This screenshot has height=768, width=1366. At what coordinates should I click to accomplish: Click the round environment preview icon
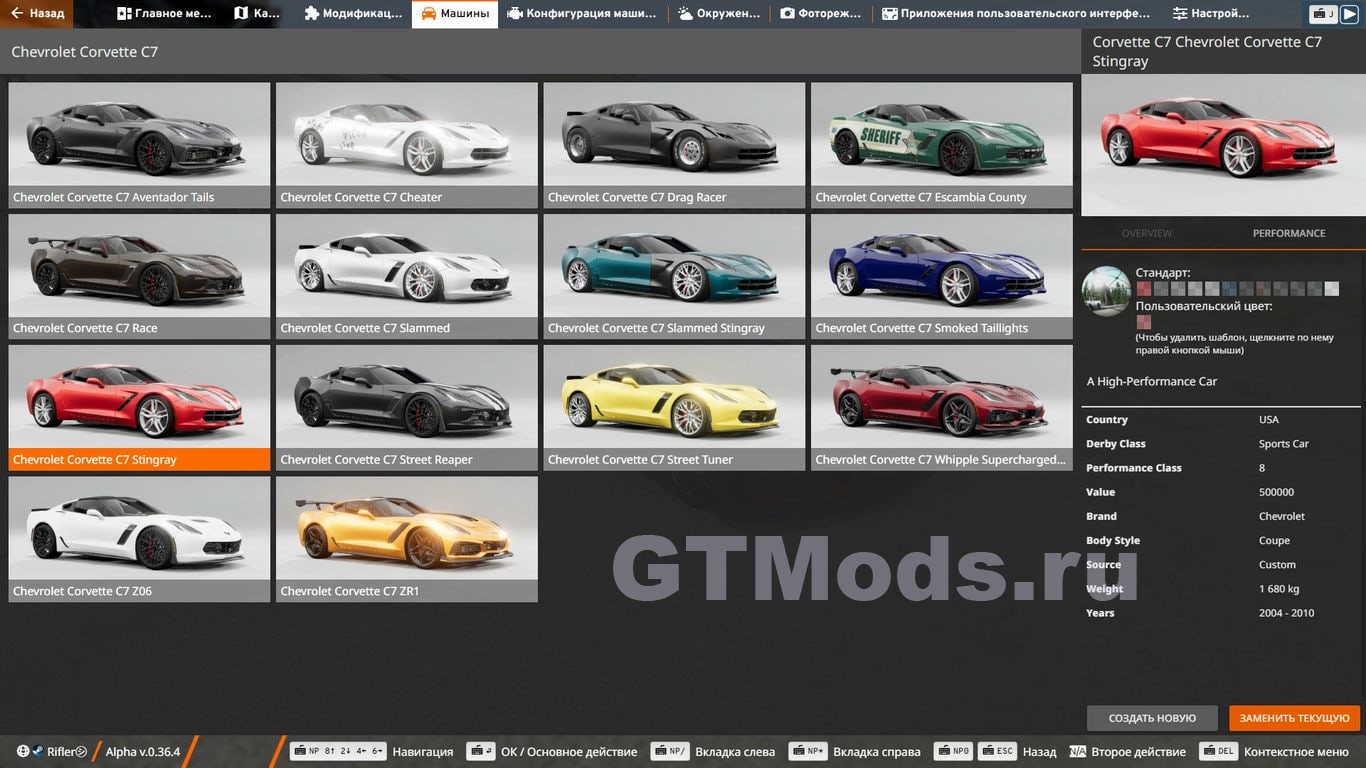point(1106,291)
